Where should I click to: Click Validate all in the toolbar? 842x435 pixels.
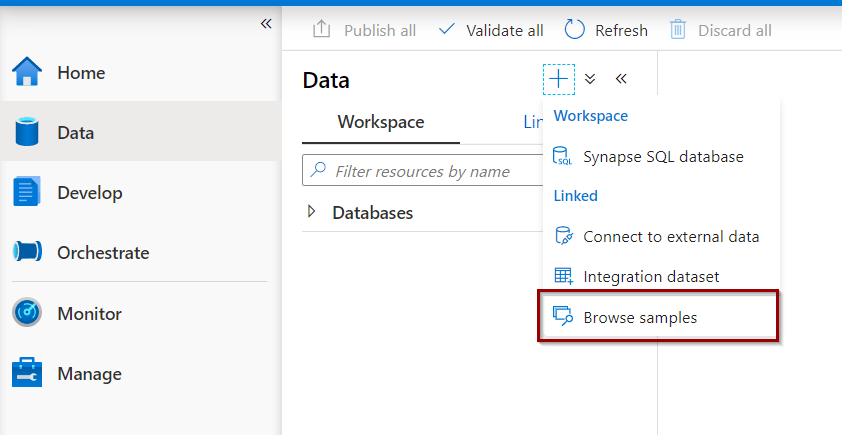pos(491,30)
